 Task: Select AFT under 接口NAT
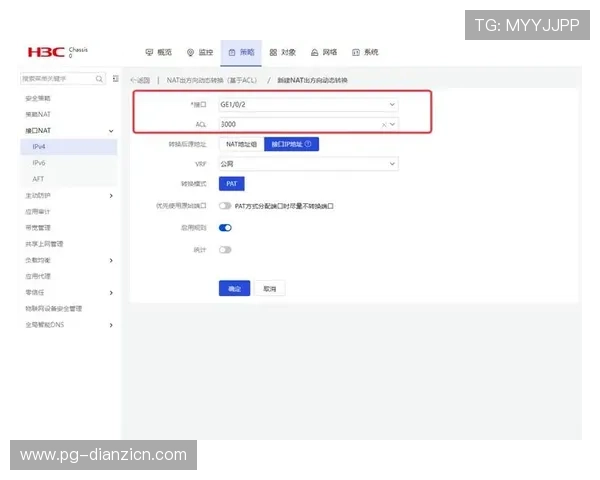[x=38, y=179]
